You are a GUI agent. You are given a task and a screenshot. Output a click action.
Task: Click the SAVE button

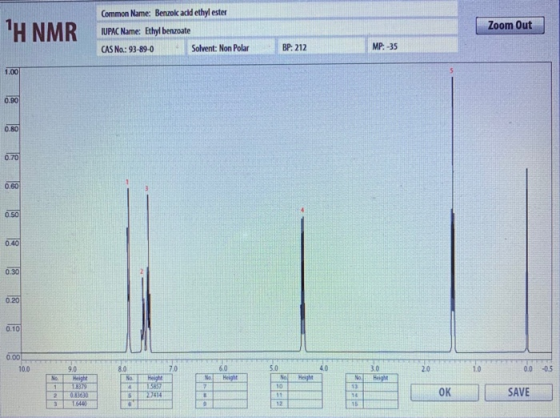(x=519, y=392)
